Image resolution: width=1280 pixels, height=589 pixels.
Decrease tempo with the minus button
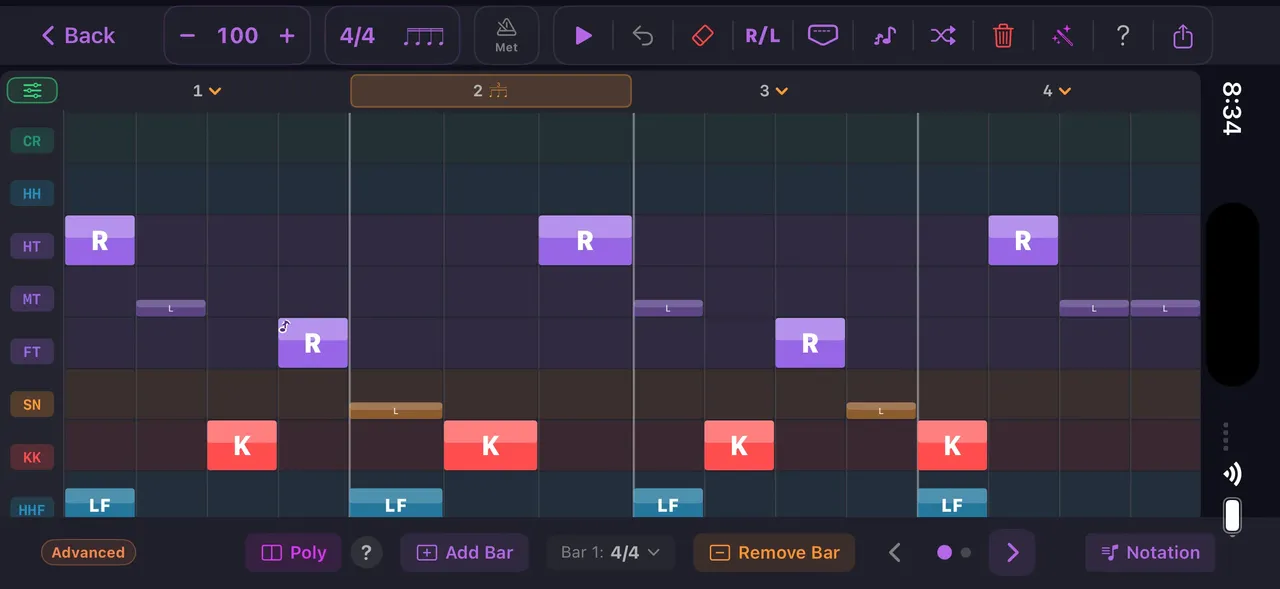187,36
